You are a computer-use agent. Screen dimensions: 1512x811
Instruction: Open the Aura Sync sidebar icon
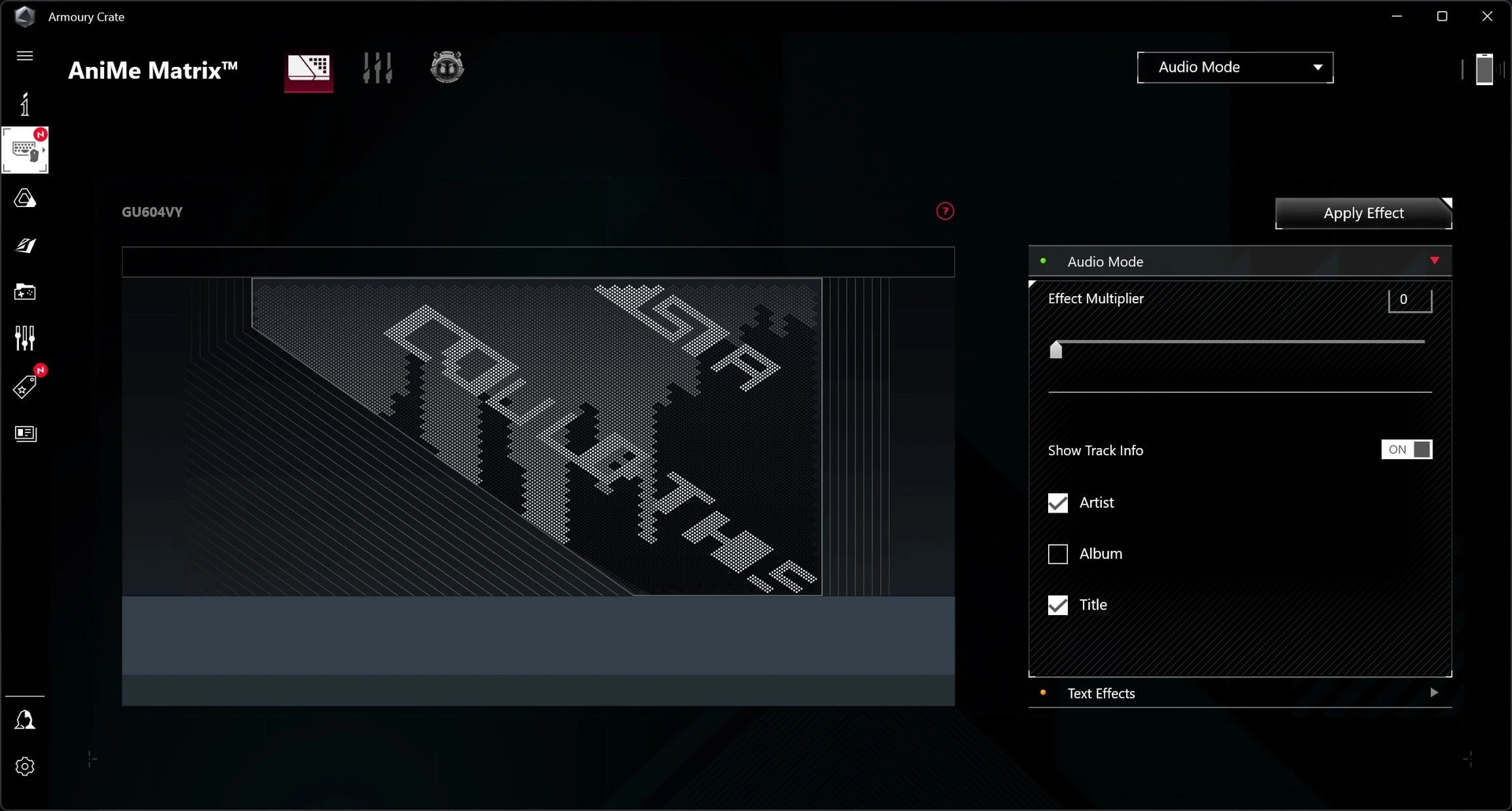(x=25, y=198)
